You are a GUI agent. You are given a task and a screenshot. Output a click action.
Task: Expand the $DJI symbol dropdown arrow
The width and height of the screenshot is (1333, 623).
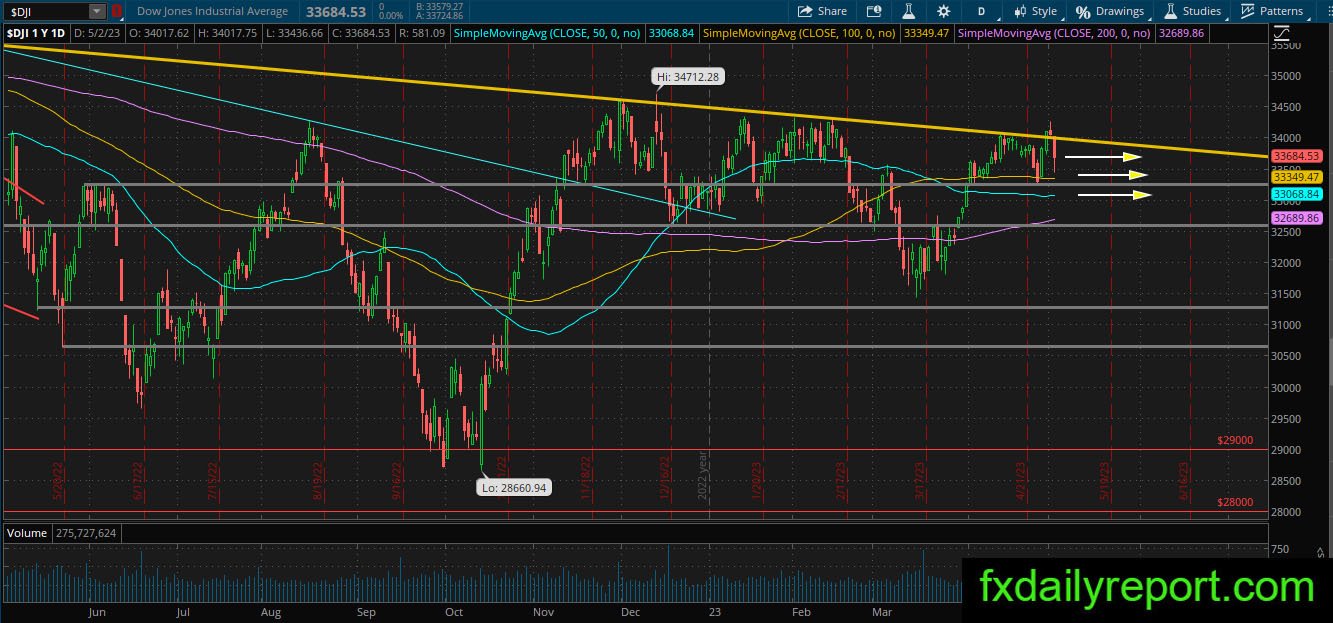pyautogui.click(x=97, y=11)
